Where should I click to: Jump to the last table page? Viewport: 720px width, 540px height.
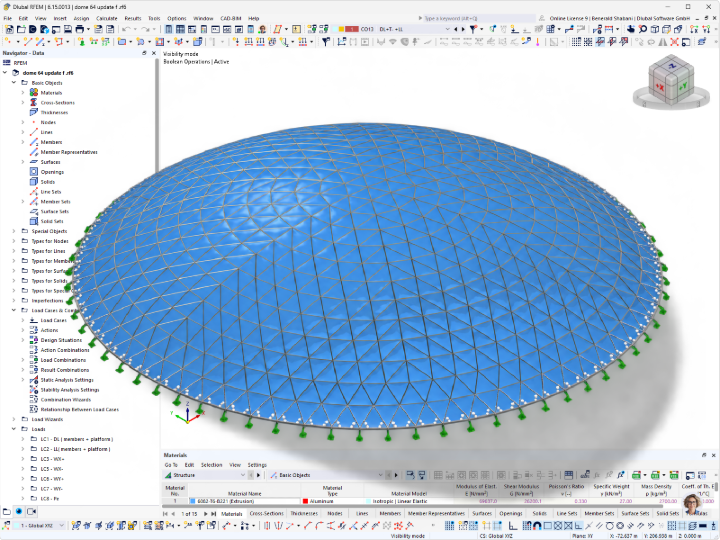point(214,514)
